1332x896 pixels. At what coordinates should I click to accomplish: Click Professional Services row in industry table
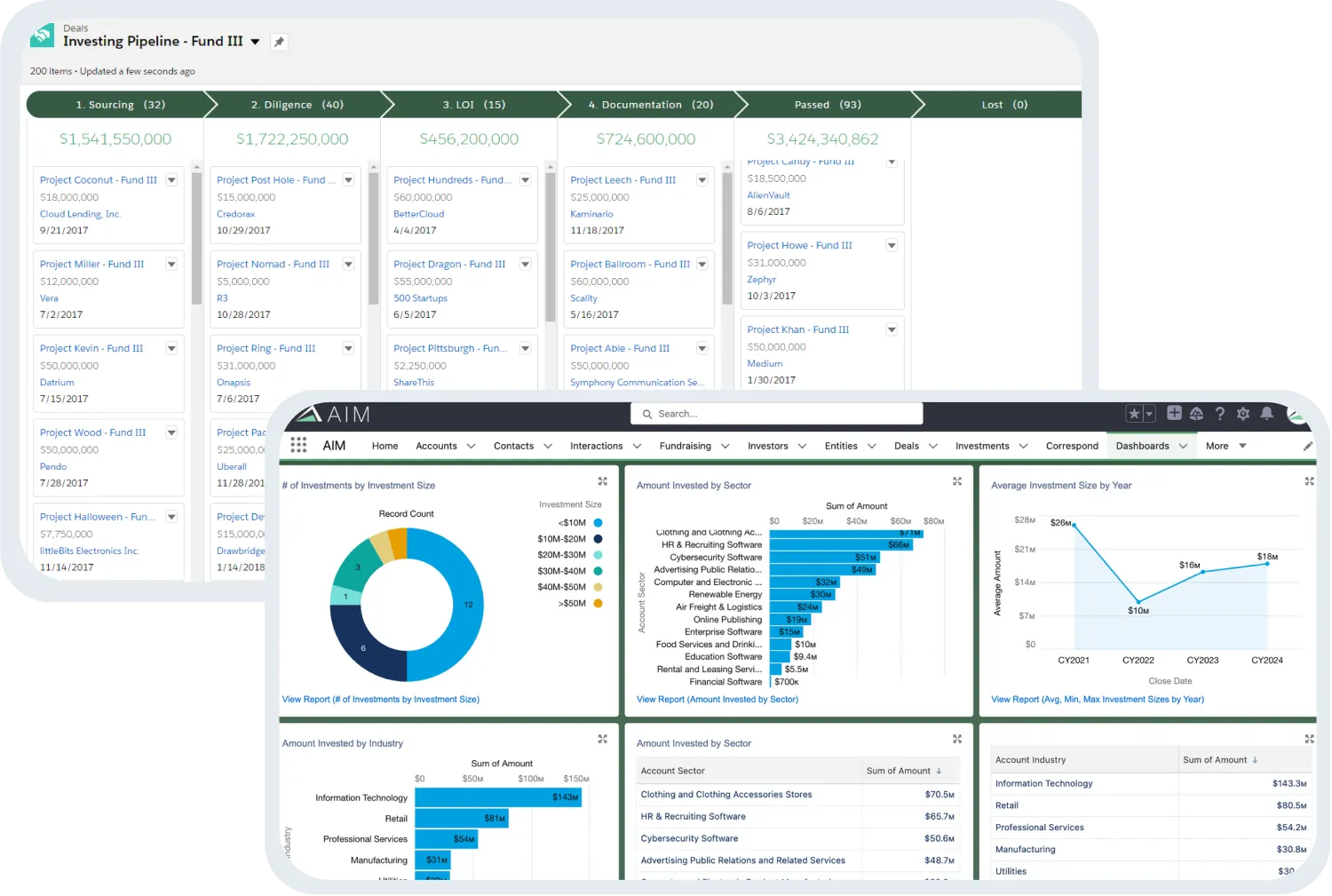(1151, 828)
